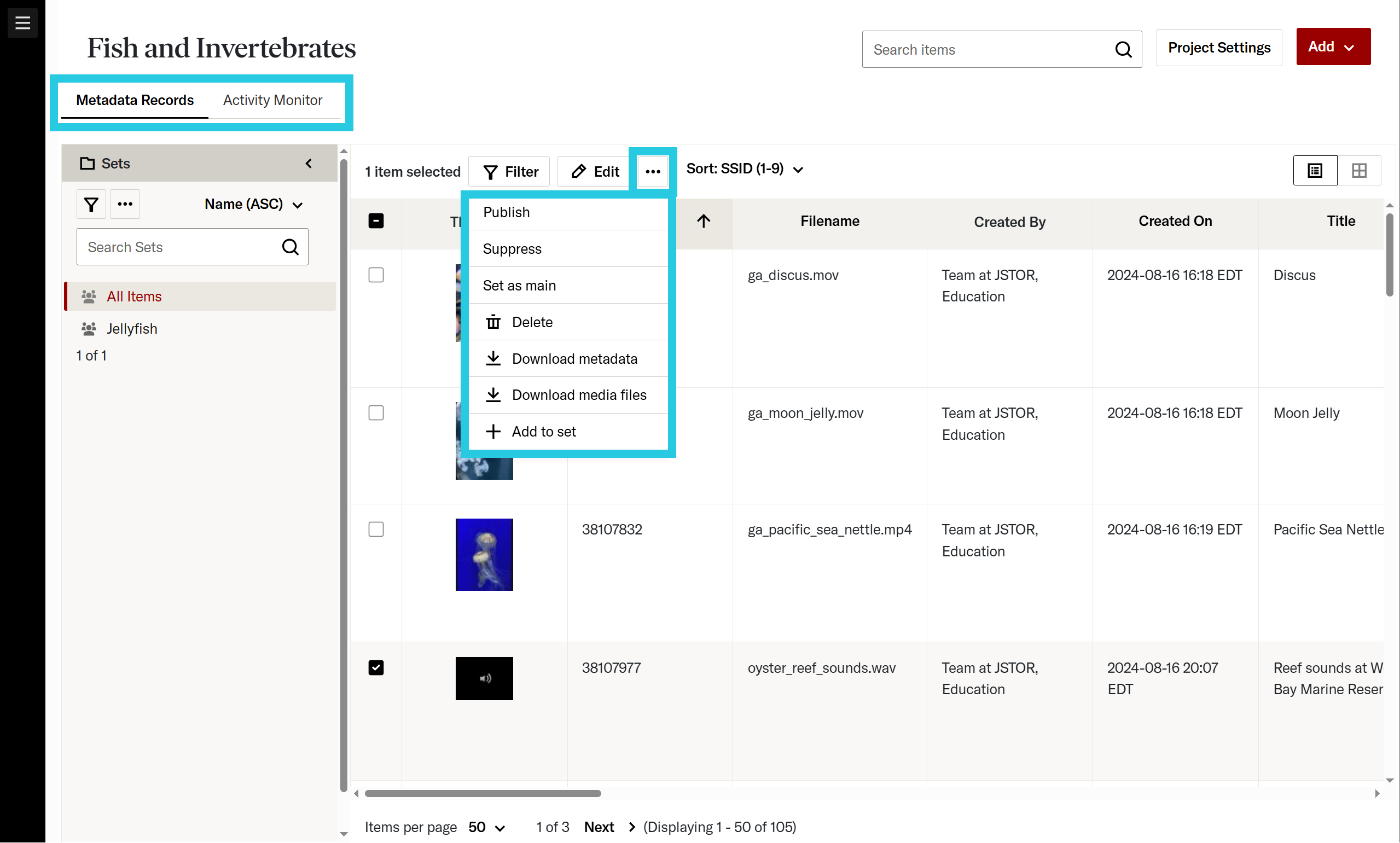Screen dimensions: 1400x843
Task: Click the download icon for Download metadata
Action: [x=493, y=358]
